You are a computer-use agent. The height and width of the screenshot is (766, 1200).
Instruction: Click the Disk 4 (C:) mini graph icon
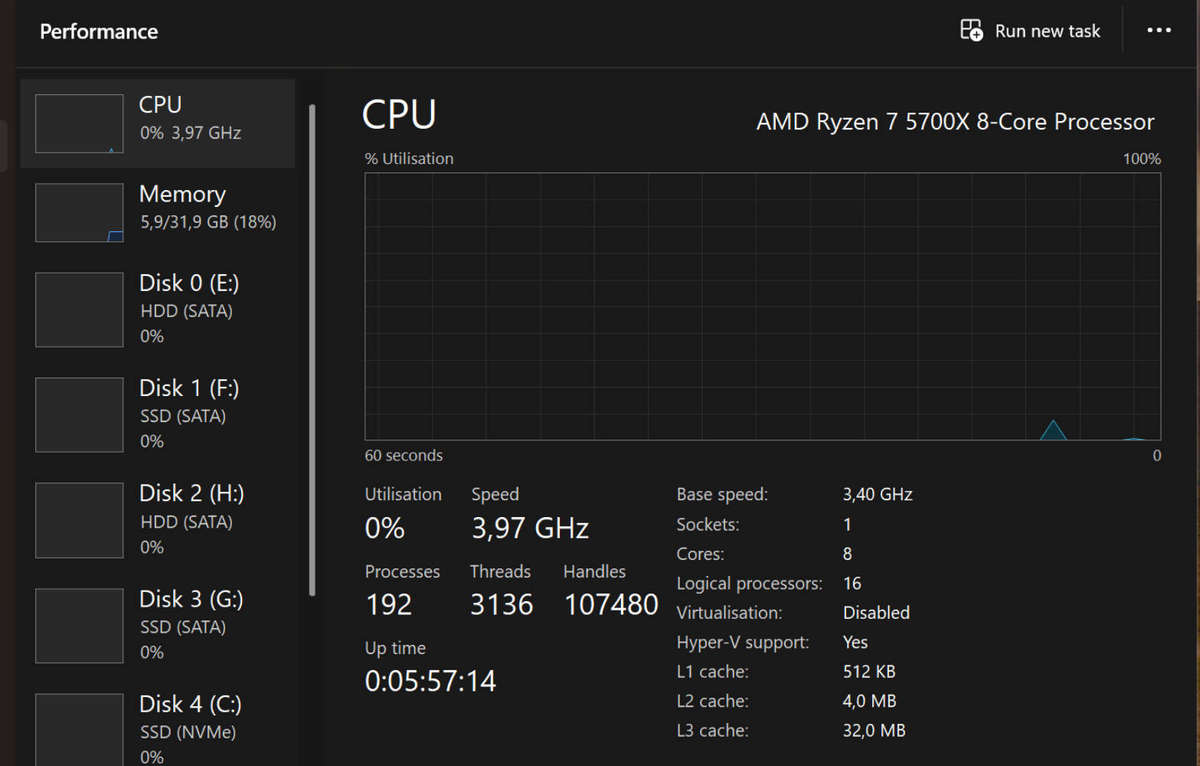click(x=79, y=729)
